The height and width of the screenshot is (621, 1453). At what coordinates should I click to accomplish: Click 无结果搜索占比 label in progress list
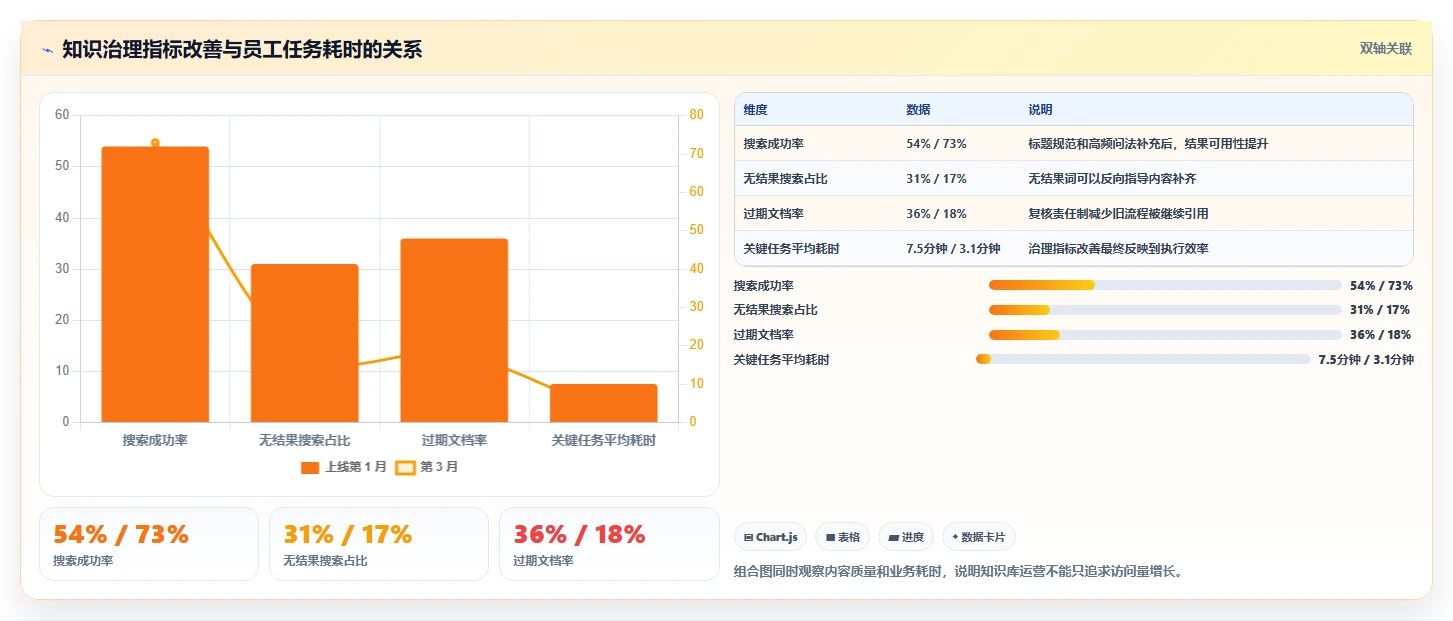(x=775, y=310)
